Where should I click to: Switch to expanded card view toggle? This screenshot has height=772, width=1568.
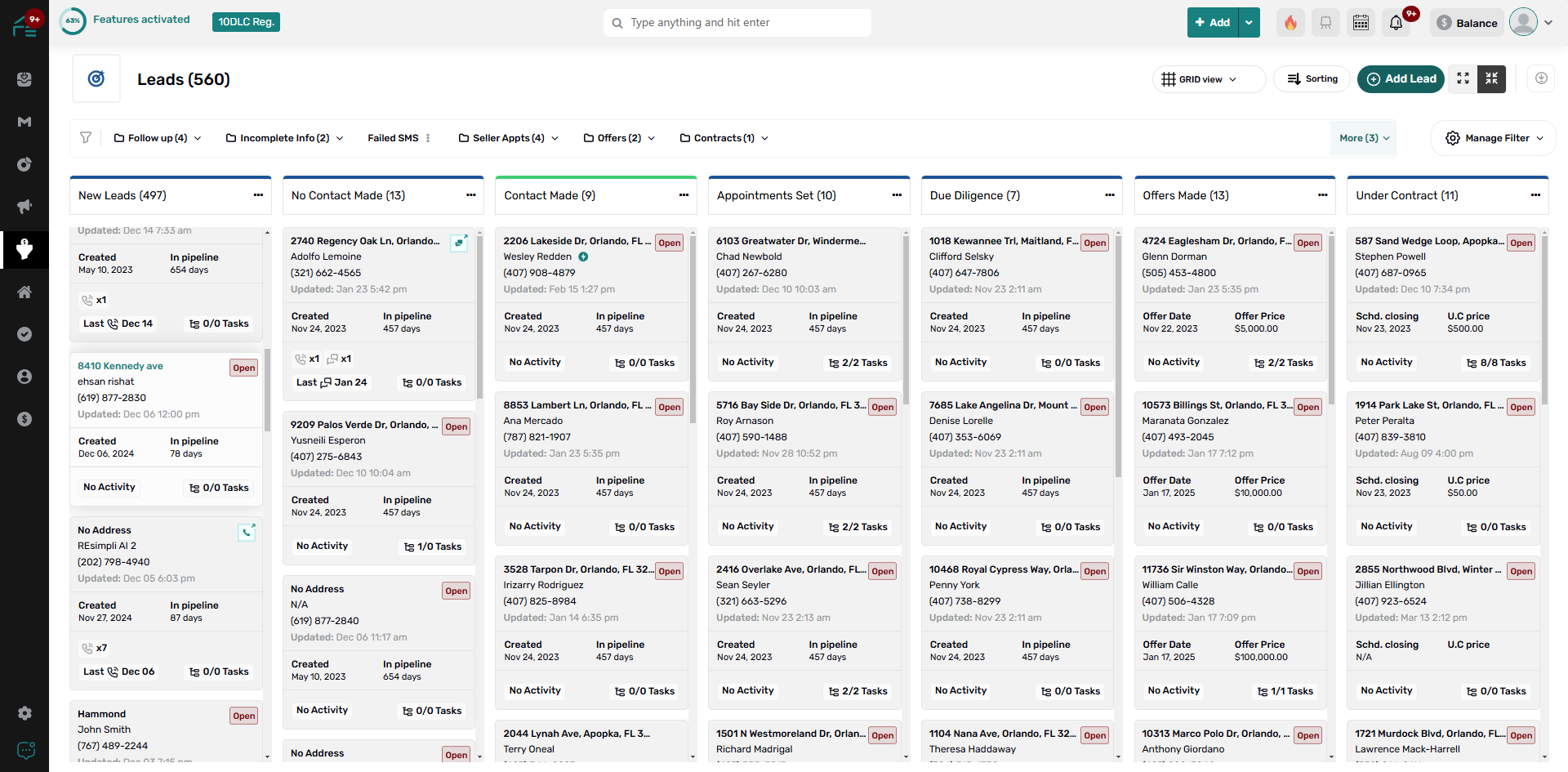pos(1463,78)
